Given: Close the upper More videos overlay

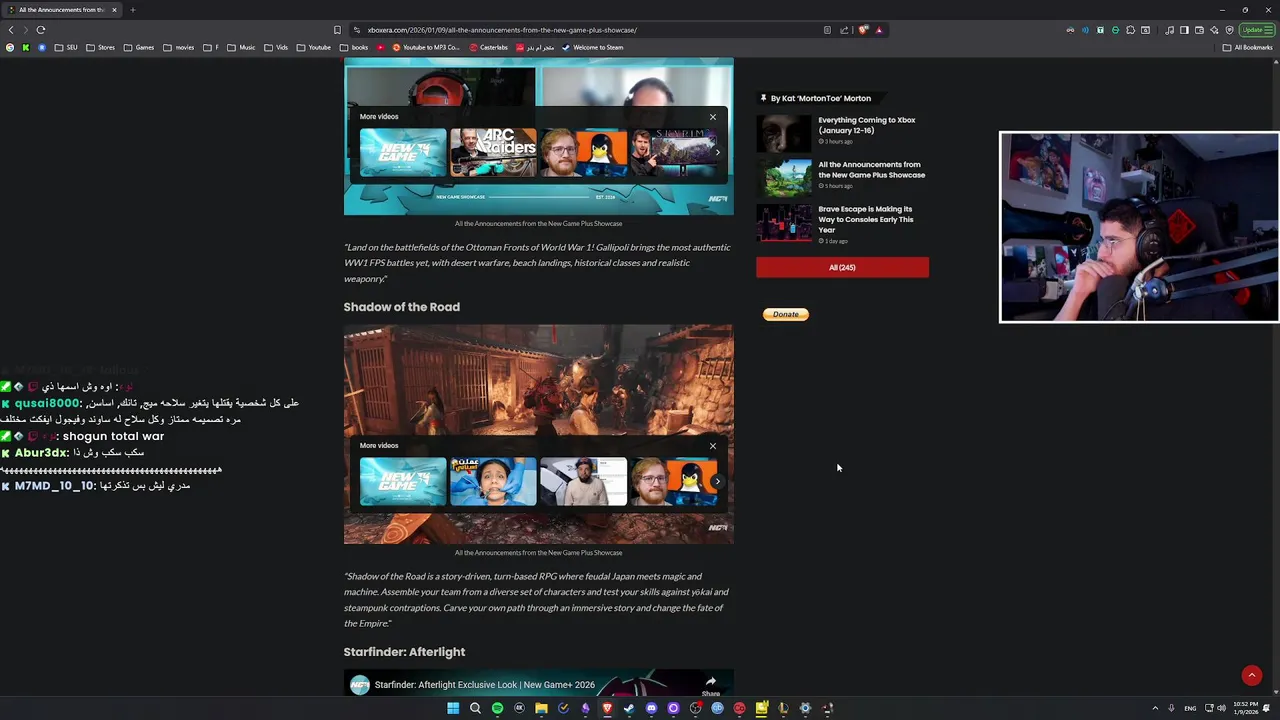Looking at the screenshot, I should [x=713, y=117].
